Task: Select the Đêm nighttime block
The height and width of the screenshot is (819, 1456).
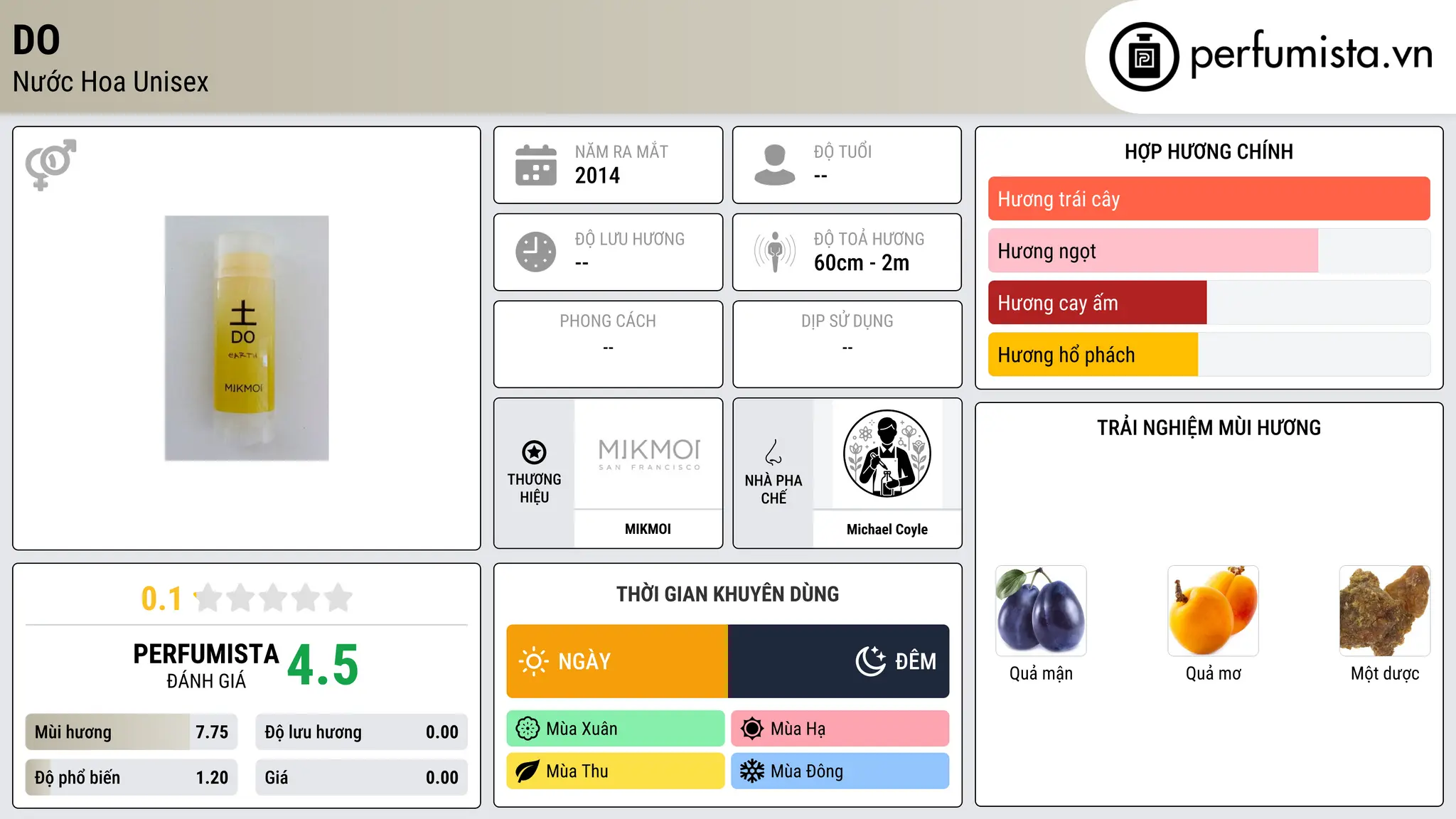Action: coord(839,661)
